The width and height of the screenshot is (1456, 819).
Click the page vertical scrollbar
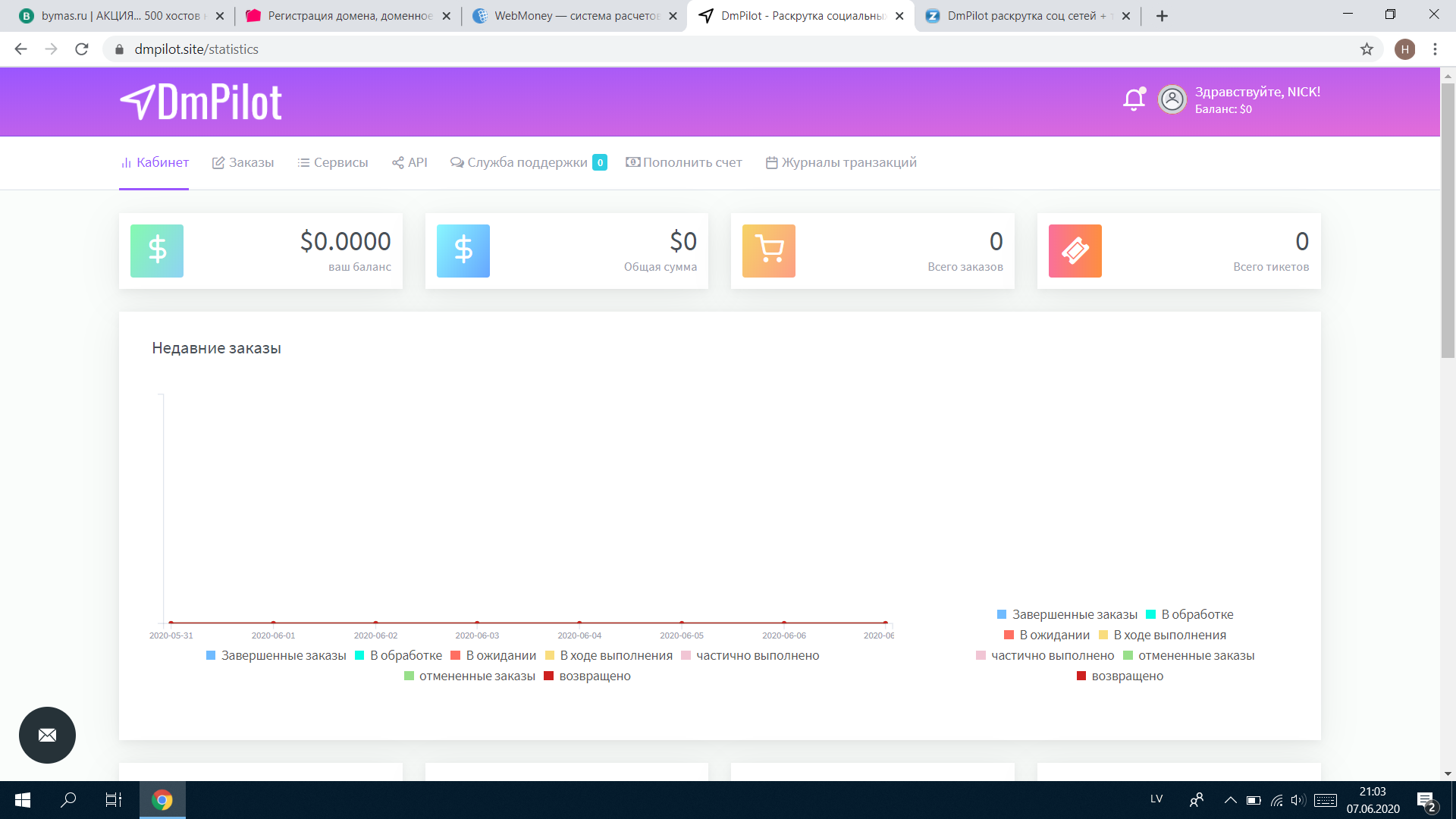pyautogui.click(x=1448, y=220)
